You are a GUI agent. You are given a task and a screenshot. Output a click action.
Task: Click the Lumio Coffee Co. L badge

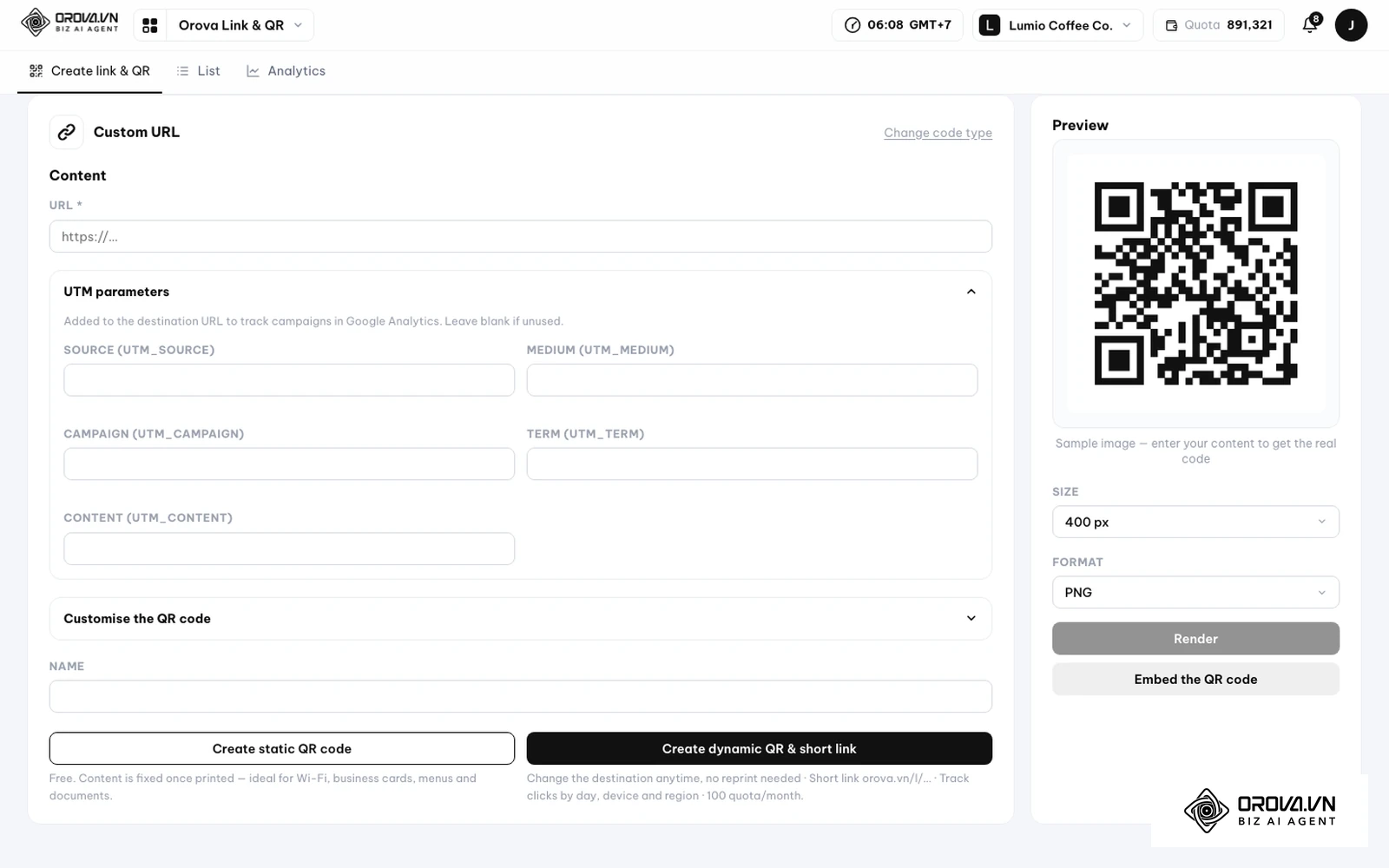[x=990, y=25]
